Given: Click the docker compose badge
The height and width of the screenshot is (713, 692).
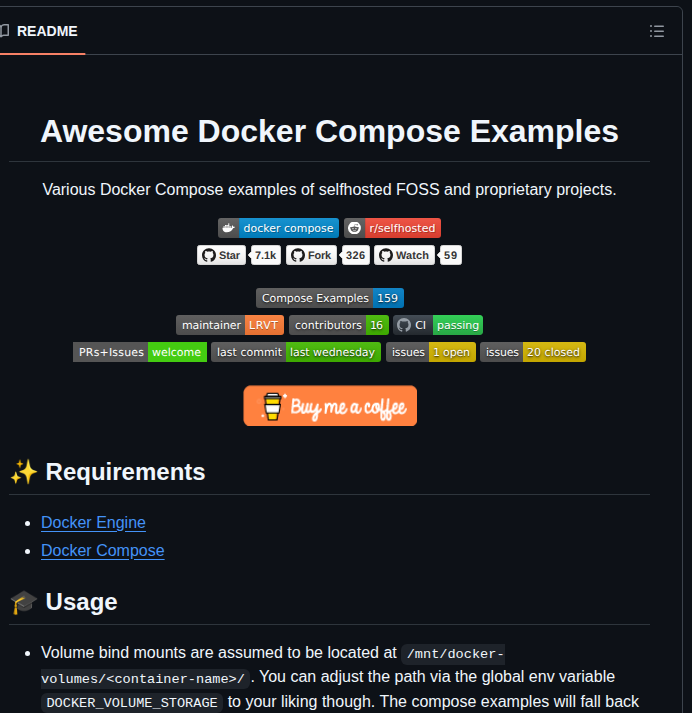Looking at the screenshot, I should coord(278,228).
